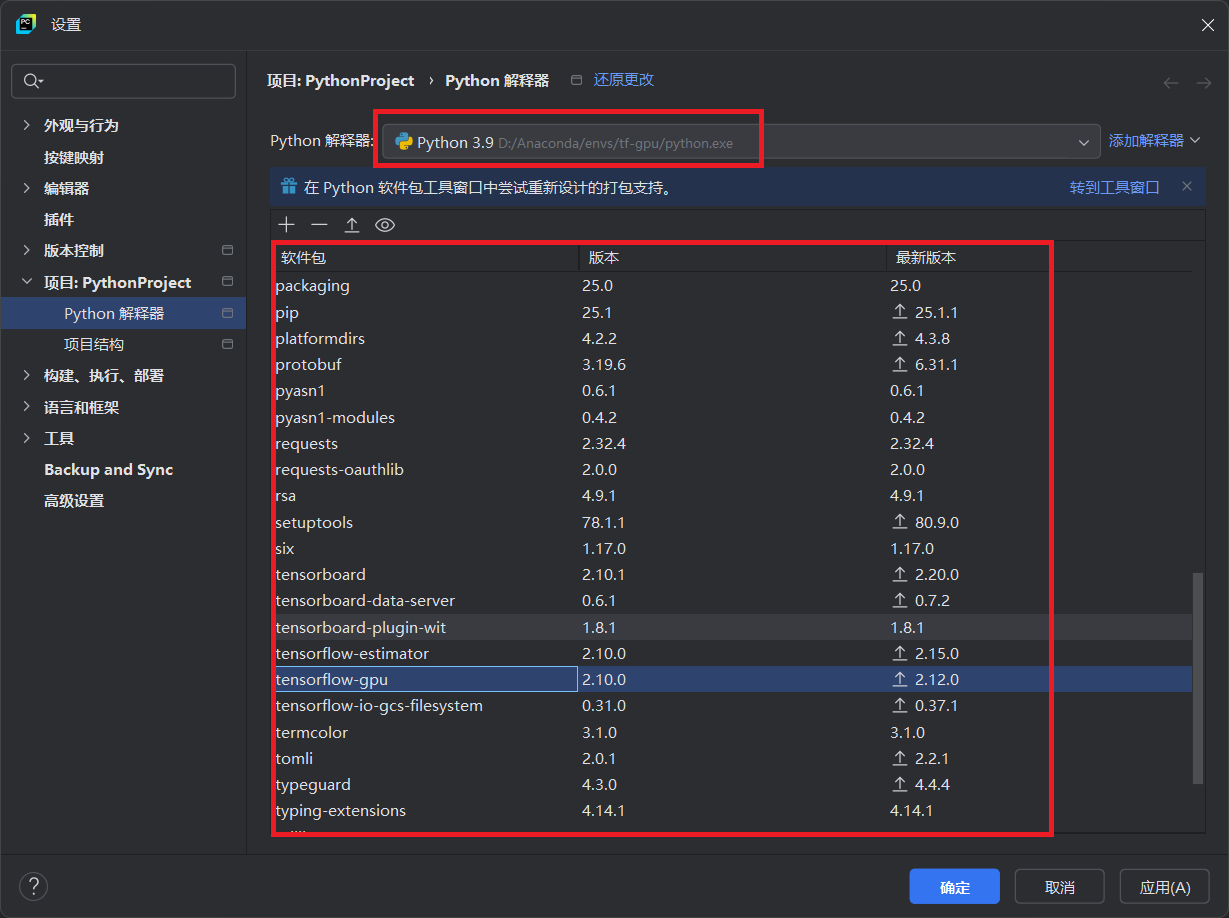This screenshot has height=918, width=1229.
Task: Navigate back with the left arrow
Action: point(1171,83)
